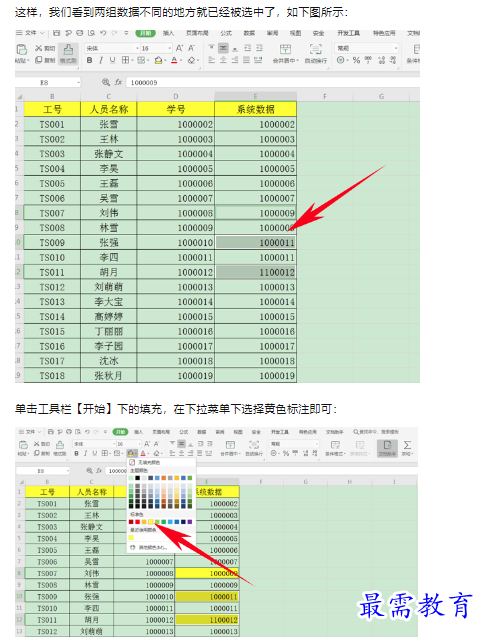Viewport: 481px width, 637px height.
Task: Toggle middle vertical alignment in the first spreadsheet ribbon
Action: coord(223,48)
